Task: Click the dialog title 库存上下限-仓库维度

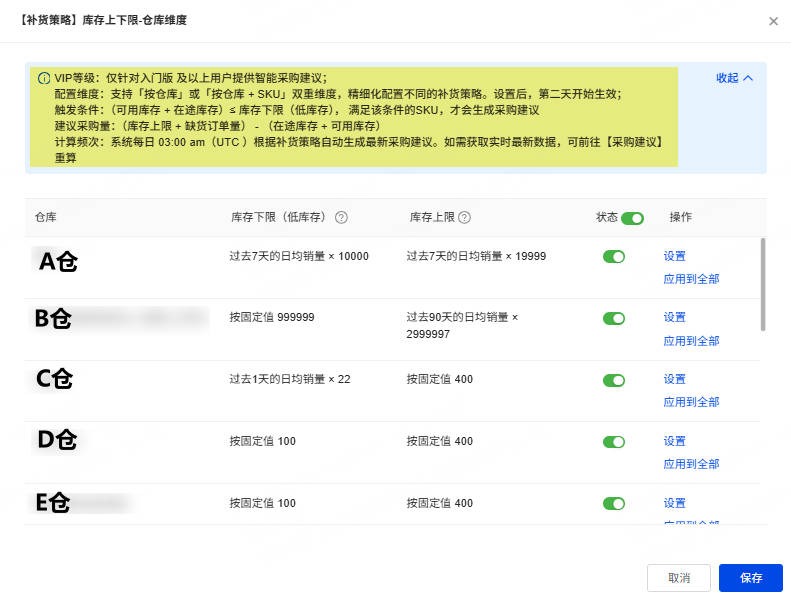Action: [135, 20]
